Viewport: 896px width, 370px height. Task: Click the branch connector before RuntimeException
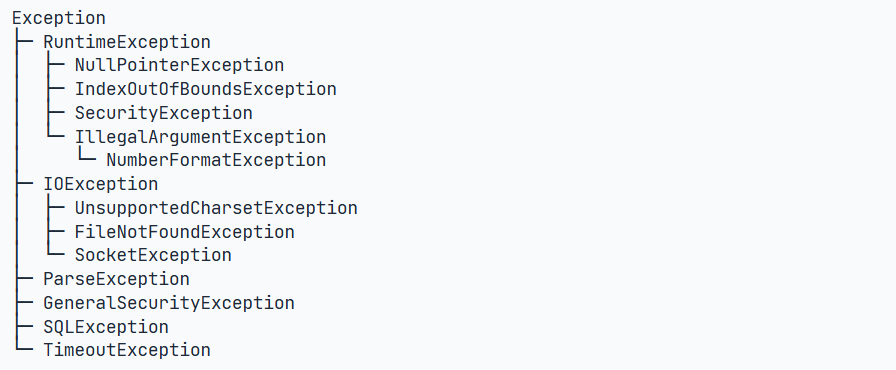[23, 42]
